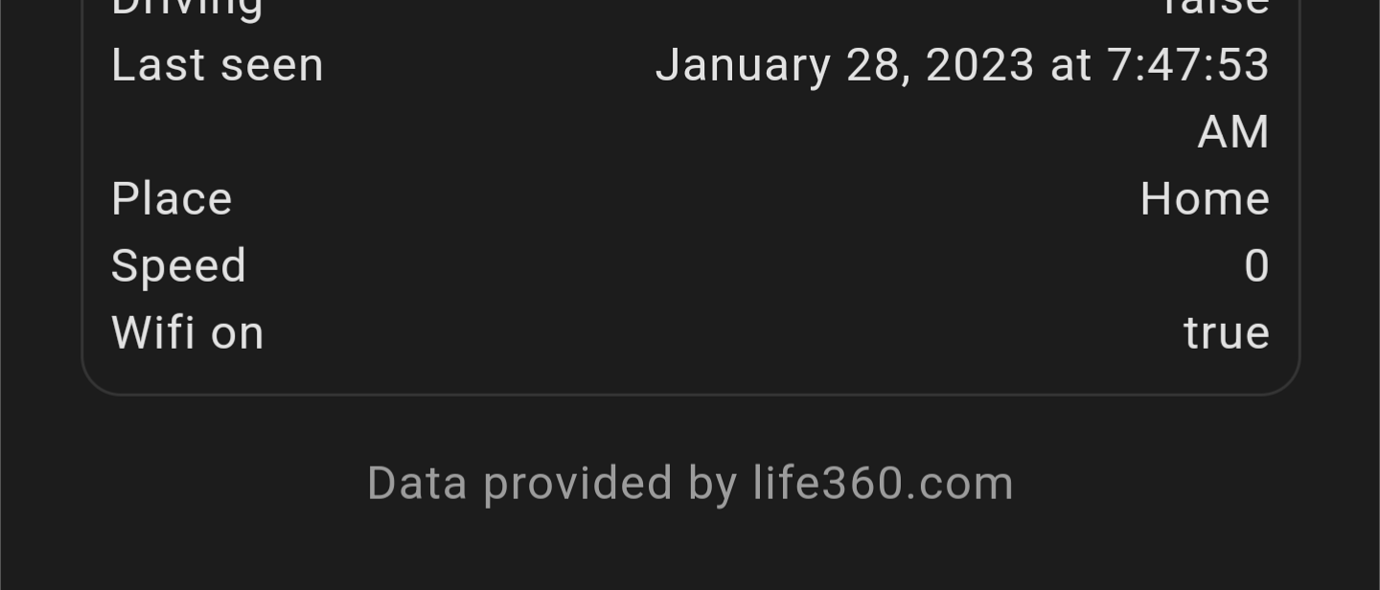Select the January 28, 2023 timestamp
The width and height of the screenshot is (1380, 590).
[963, 64]
